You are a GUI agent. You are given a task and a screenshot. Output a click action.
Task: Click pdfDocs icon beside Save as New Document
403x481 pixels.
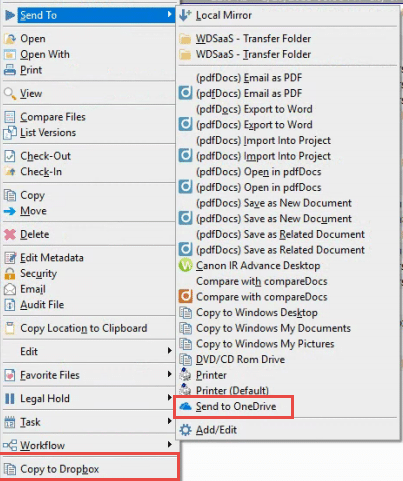[185, 218]
